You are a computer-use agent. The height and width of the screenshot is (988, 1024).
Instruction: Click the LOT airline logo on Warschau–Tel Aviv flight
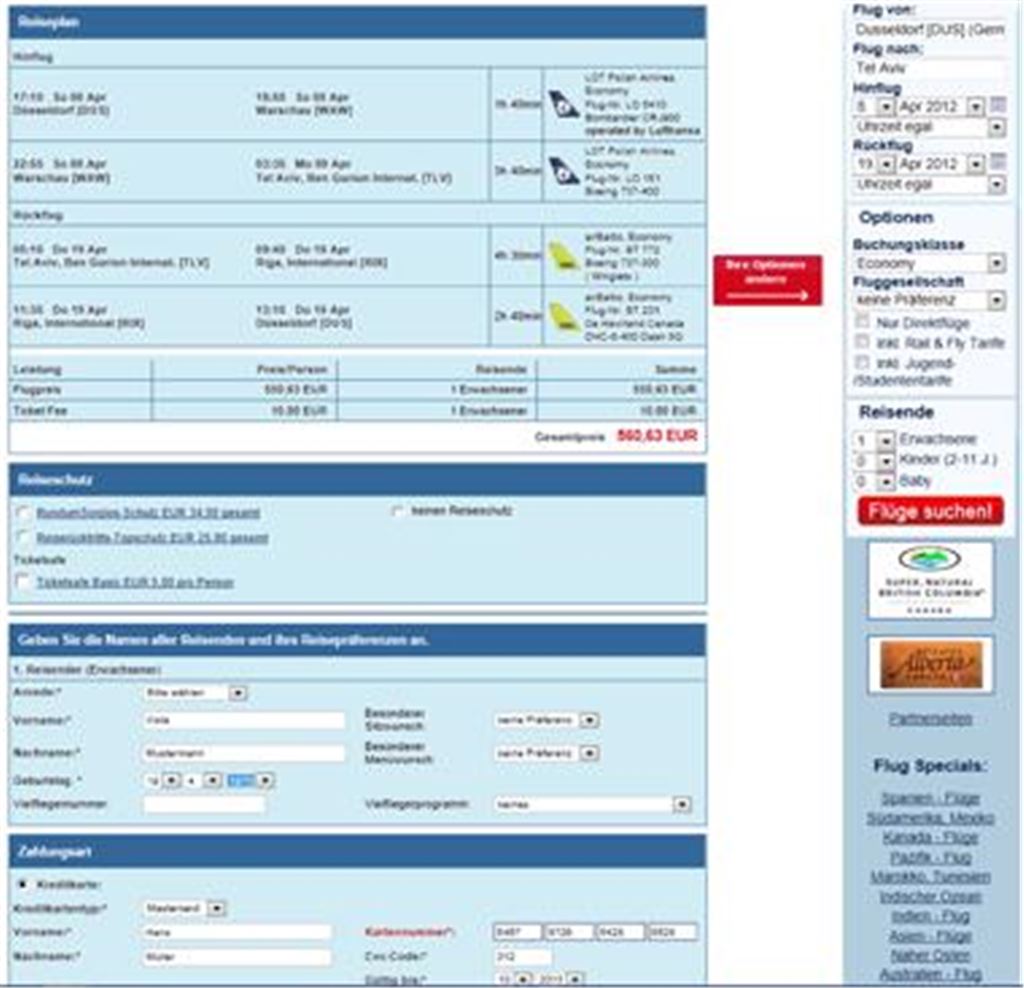point(563,170)
